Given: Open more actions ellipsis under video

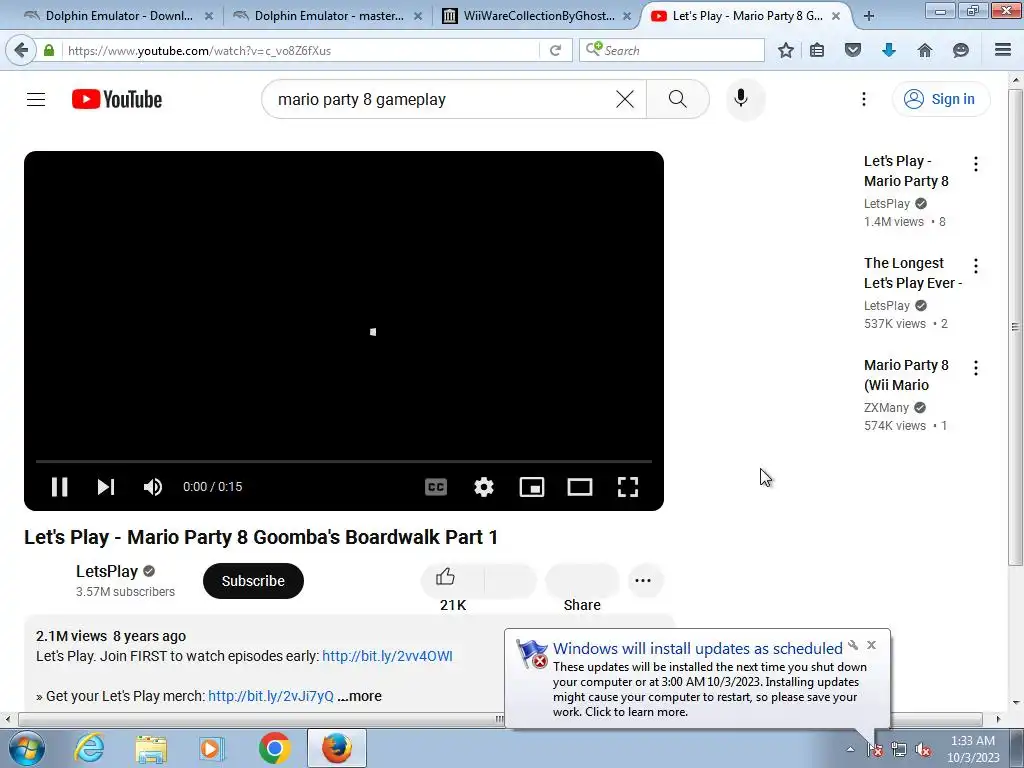Looking at the screenshot, I should click(643, 581).
